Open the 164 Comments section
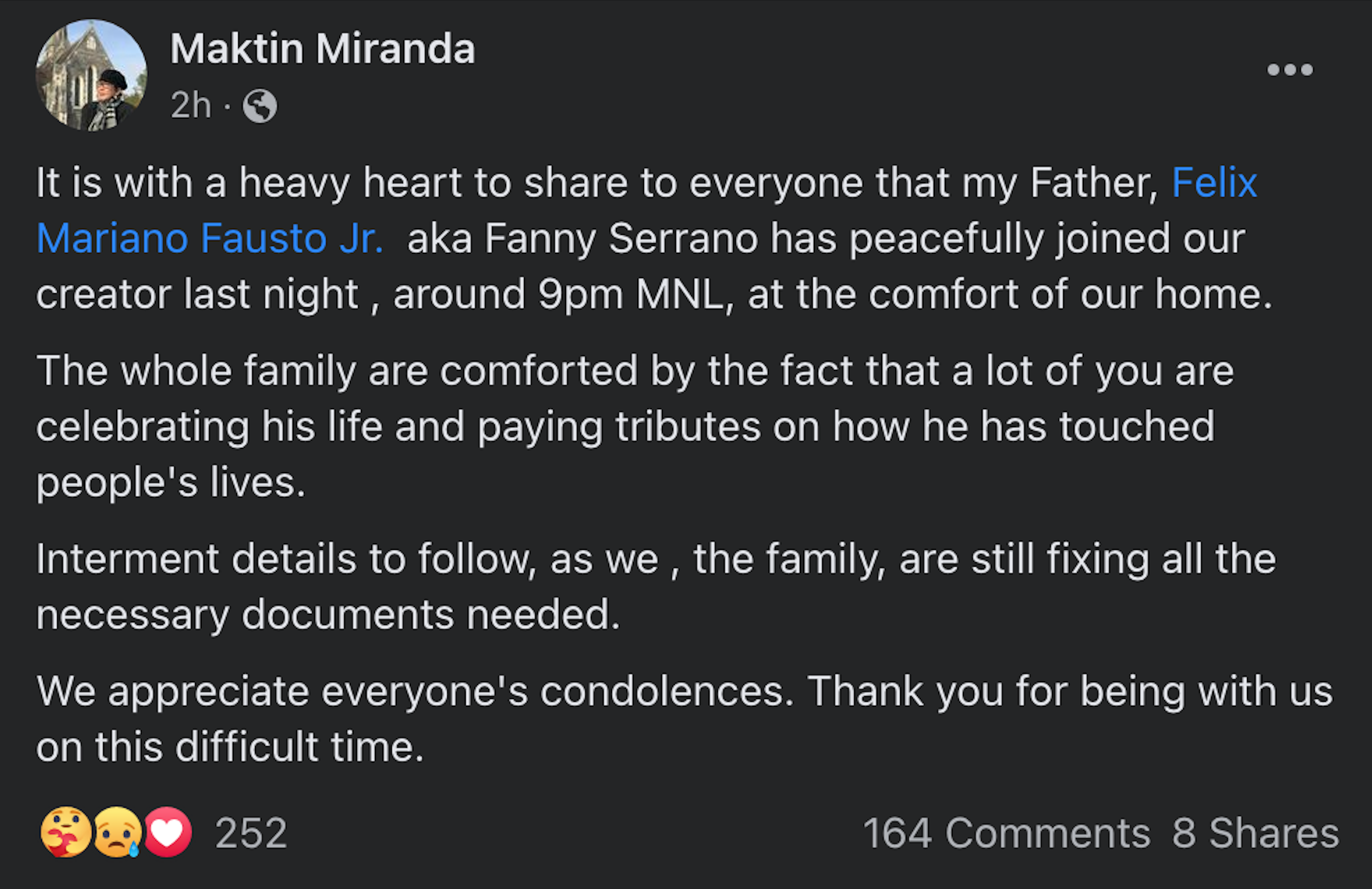This screenshot has width=1372, height=889. (x=1006, y=833)
